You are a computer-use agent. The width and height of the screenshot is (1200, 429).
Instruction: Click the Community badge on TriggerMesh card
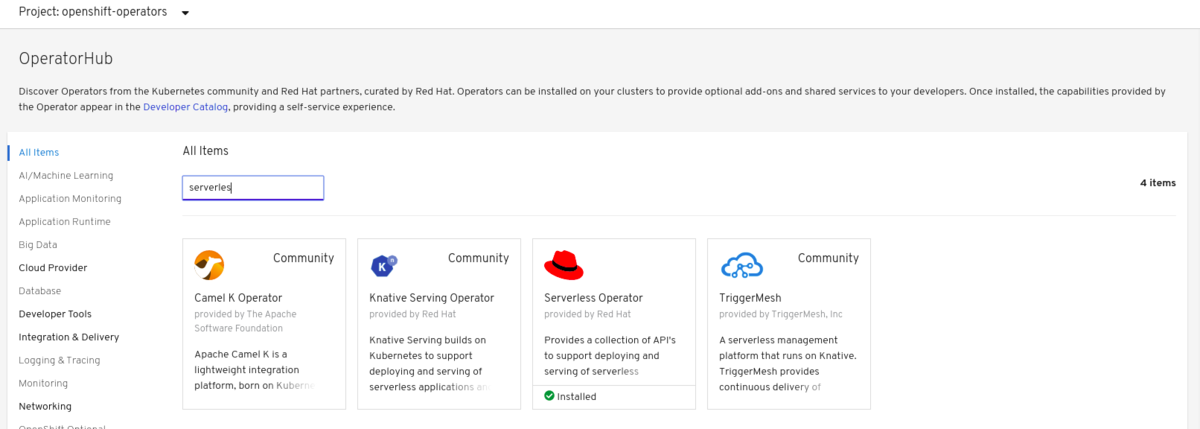click(x=828, y=258)
